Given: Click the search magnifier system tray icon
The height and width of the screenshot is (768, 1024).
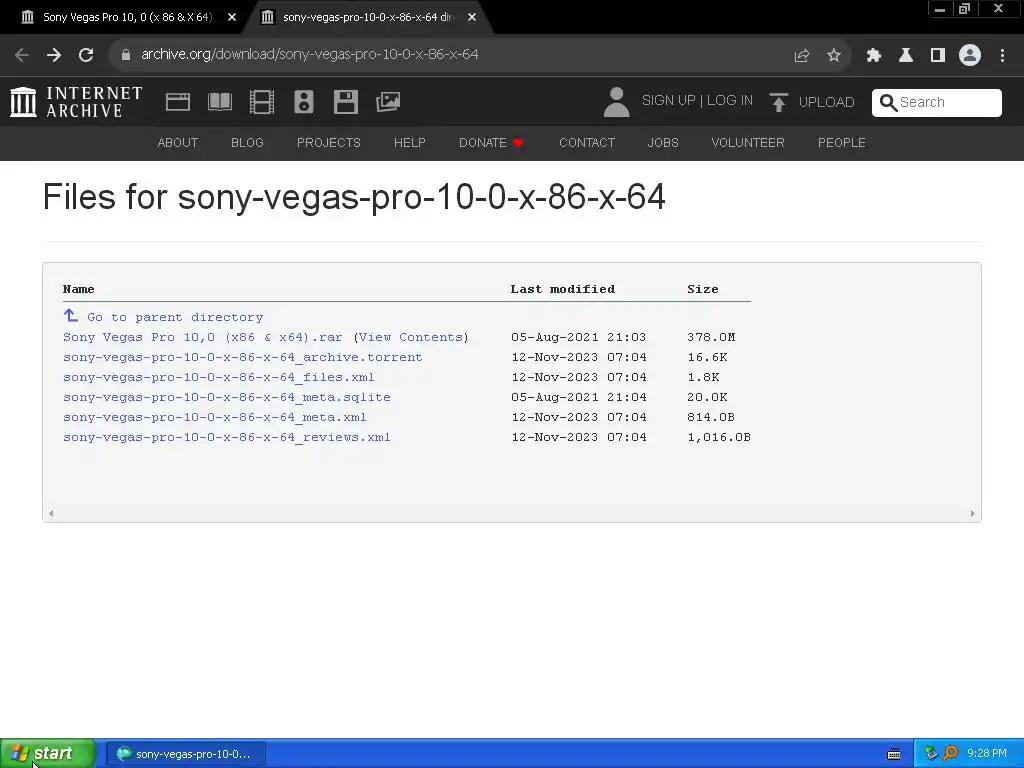Looking at the screenshot, I should (950, 753).
